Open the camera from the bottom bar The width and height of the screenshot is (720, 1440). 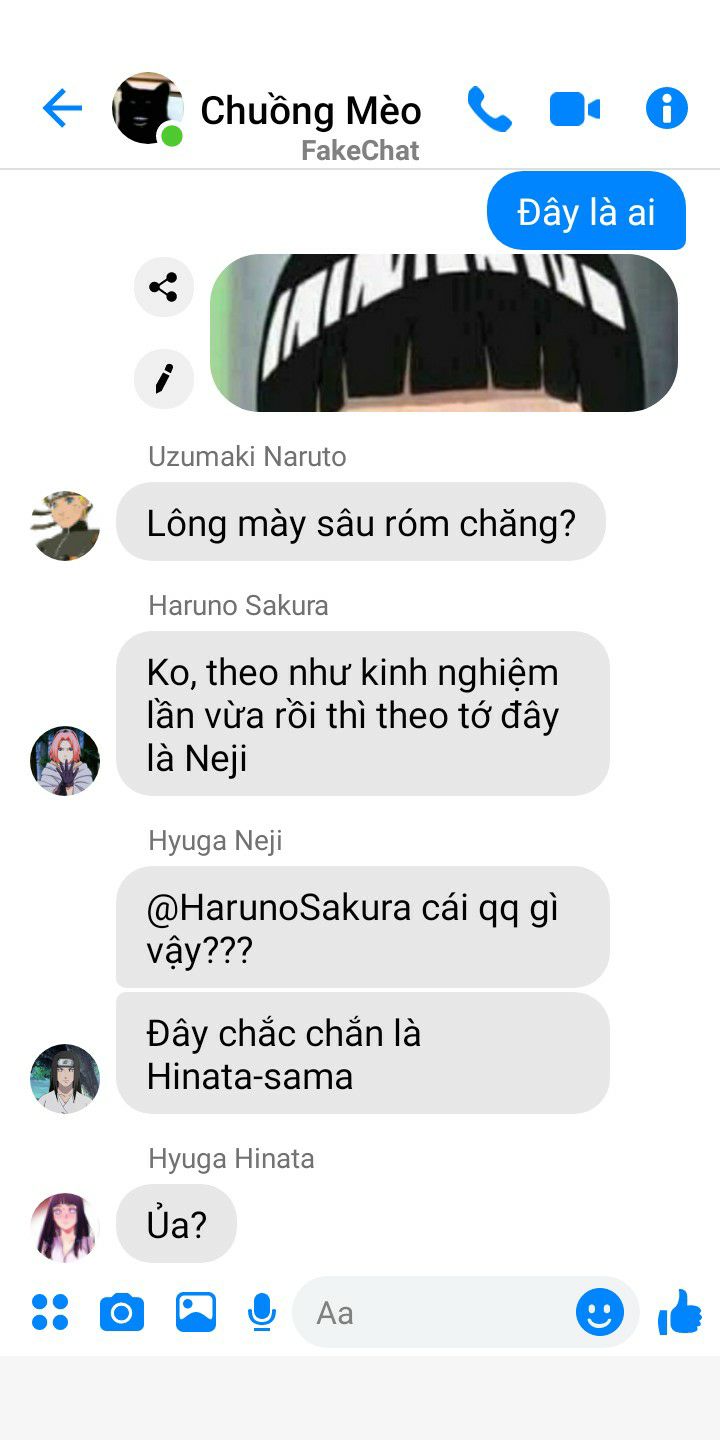point(122,1312)
